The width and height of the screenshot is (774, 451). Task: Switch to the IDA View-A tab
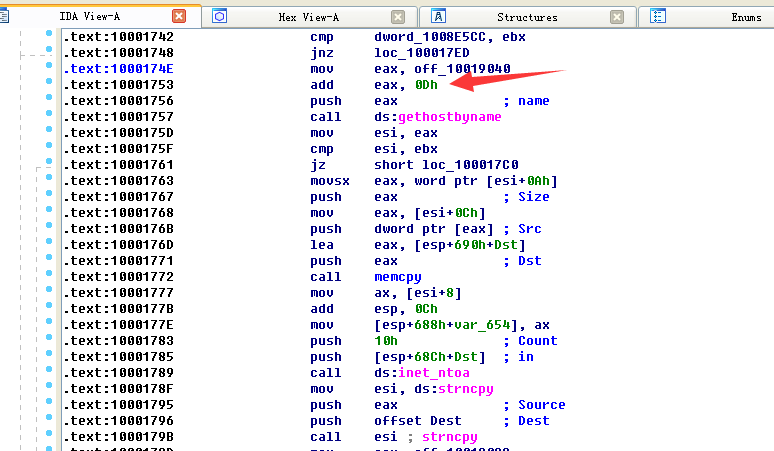point(89,17)
